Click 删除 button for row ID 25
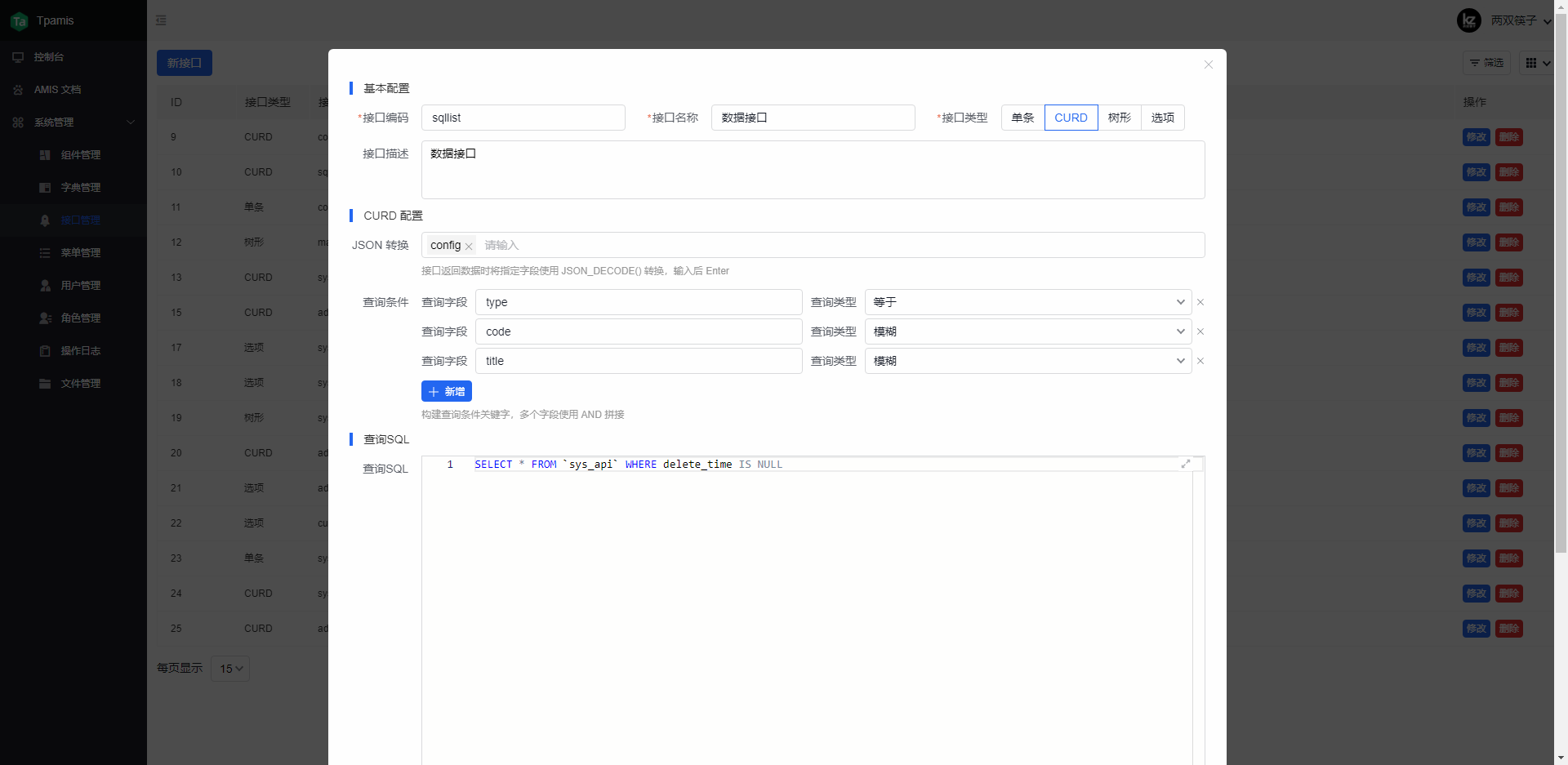The width and height of the screenshot is (1568, 765). coord(1509,629)
